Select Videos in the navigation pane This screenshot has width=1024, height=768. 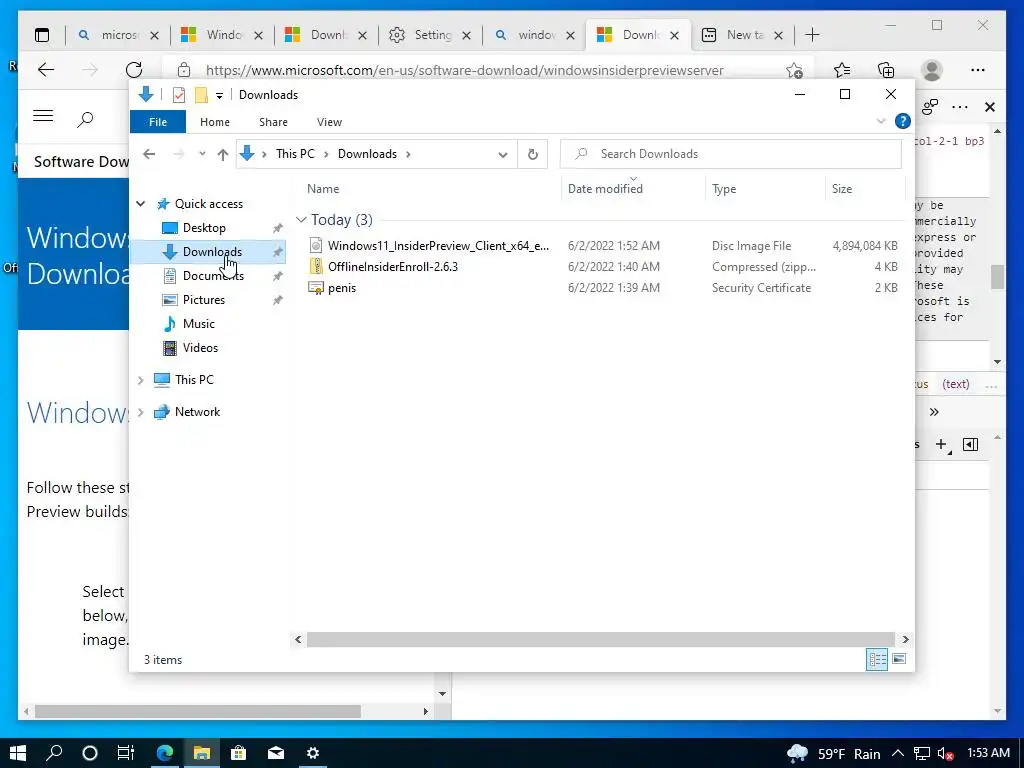tap(200, 348)
